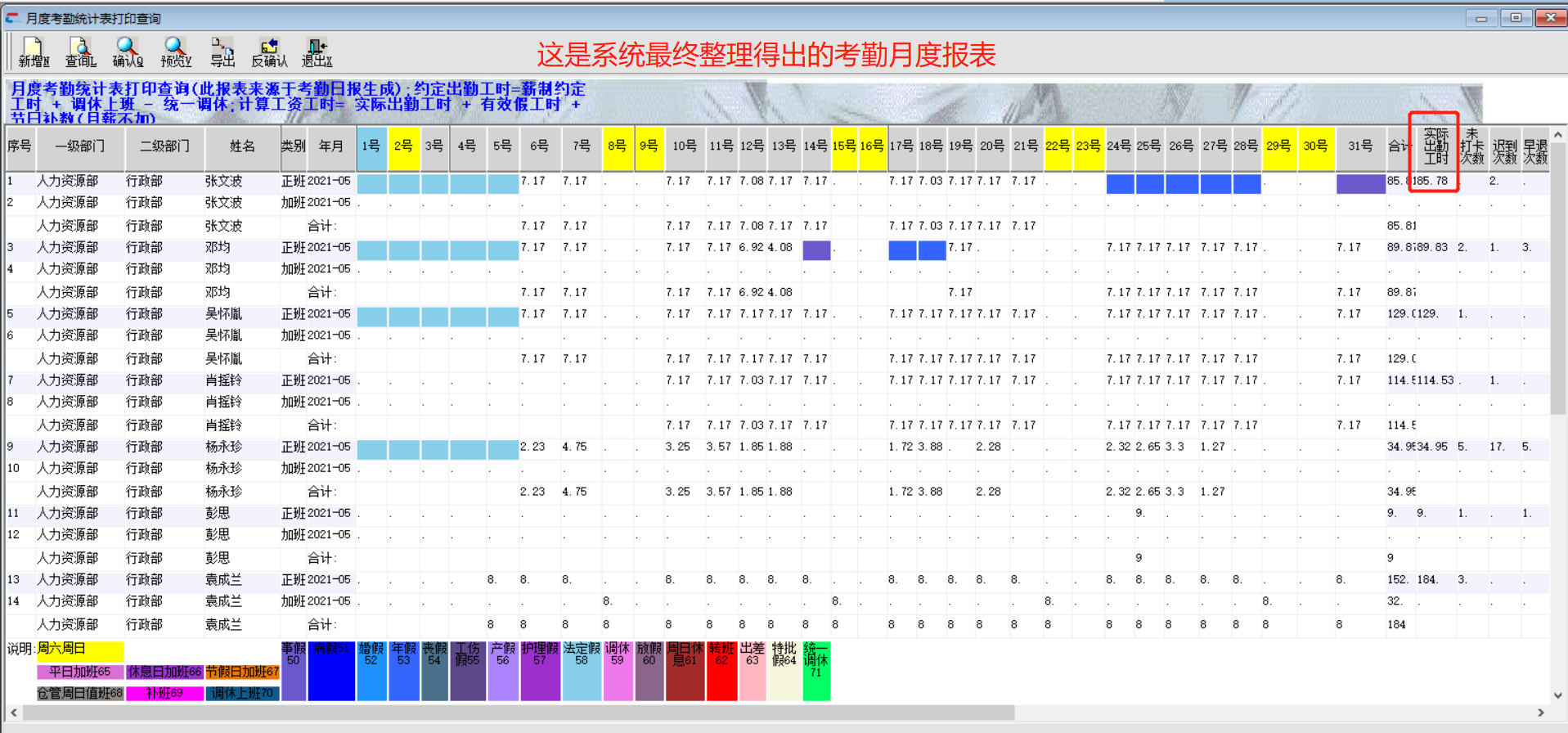Click the vertical scrollbar up arrow
Viewport: 1568px width, 733px height.
click(x=1557, y=135)
